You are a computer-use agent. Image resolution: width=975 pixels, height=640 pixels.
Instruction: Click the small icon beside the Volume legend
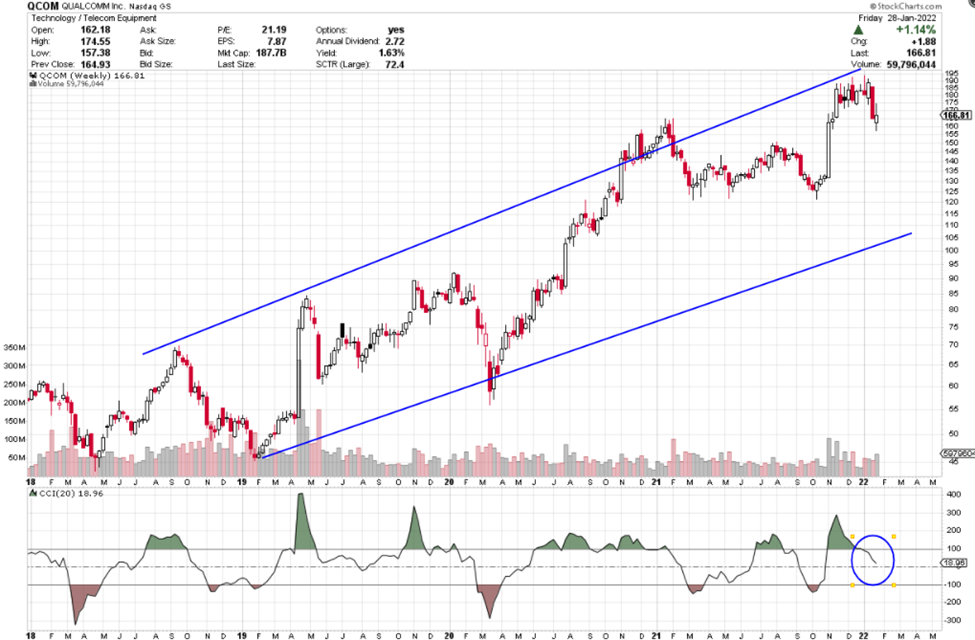coord(34,83)
